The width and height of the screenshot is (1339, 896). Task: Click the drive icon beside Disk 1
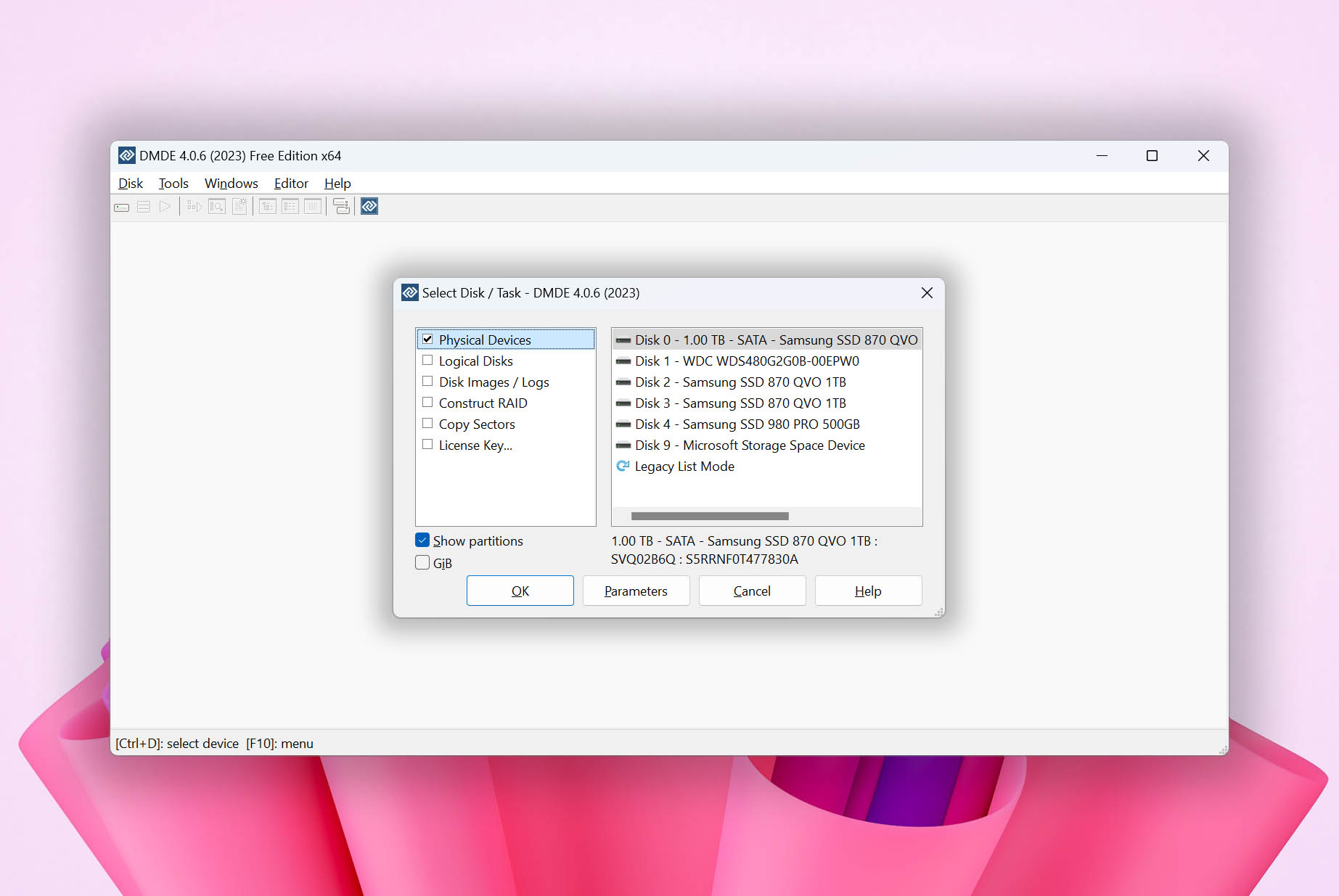[x=623, y=361]
